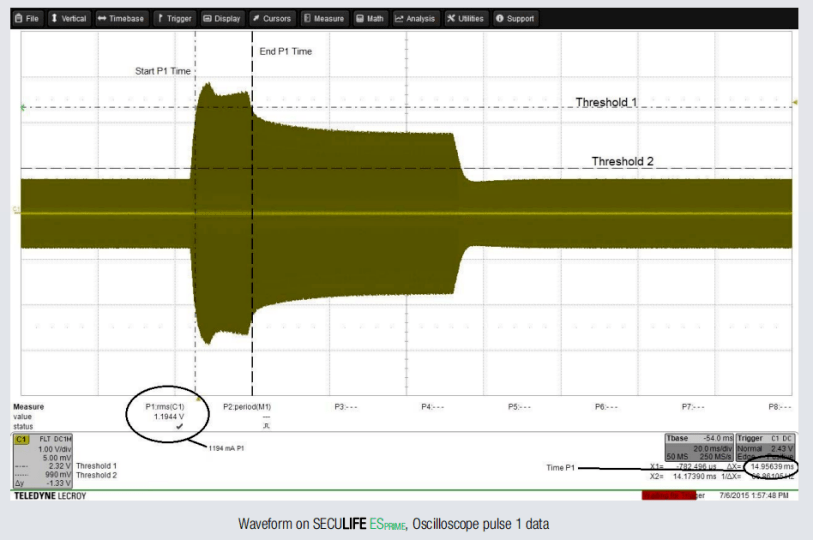813x540 pixels.
Task: Open the Math menu
Action: click(370, 18)
